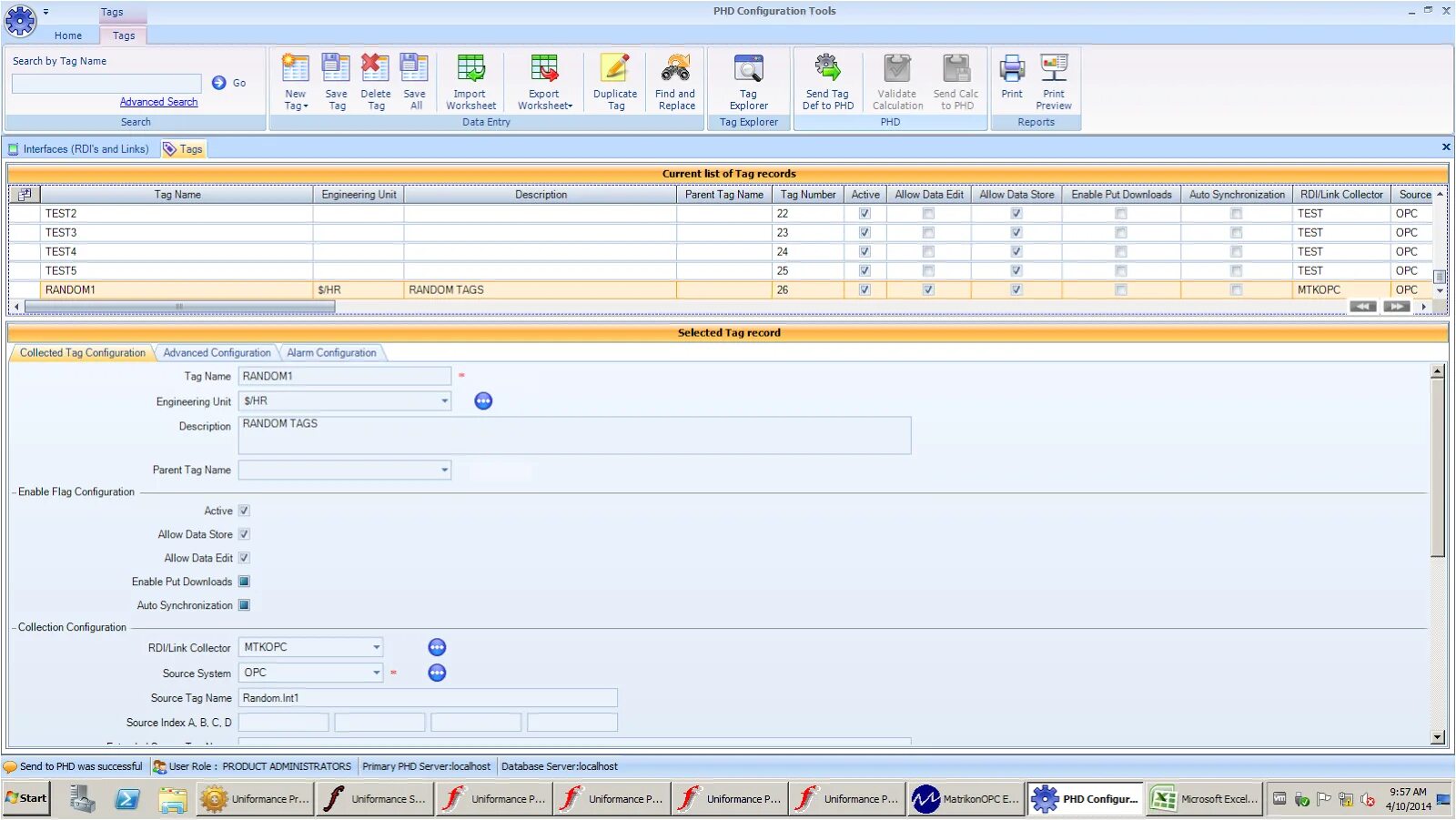Select the Tags ribbon tab
This screenshot has width=1456, height=820.
124,35
